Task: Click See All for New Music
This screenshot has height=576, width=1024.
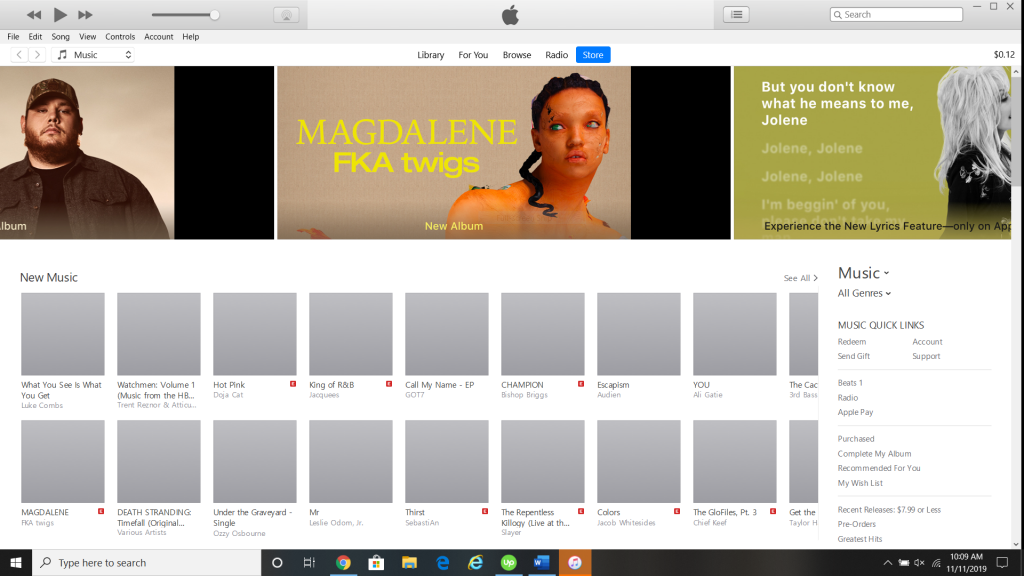Action: 801,278
